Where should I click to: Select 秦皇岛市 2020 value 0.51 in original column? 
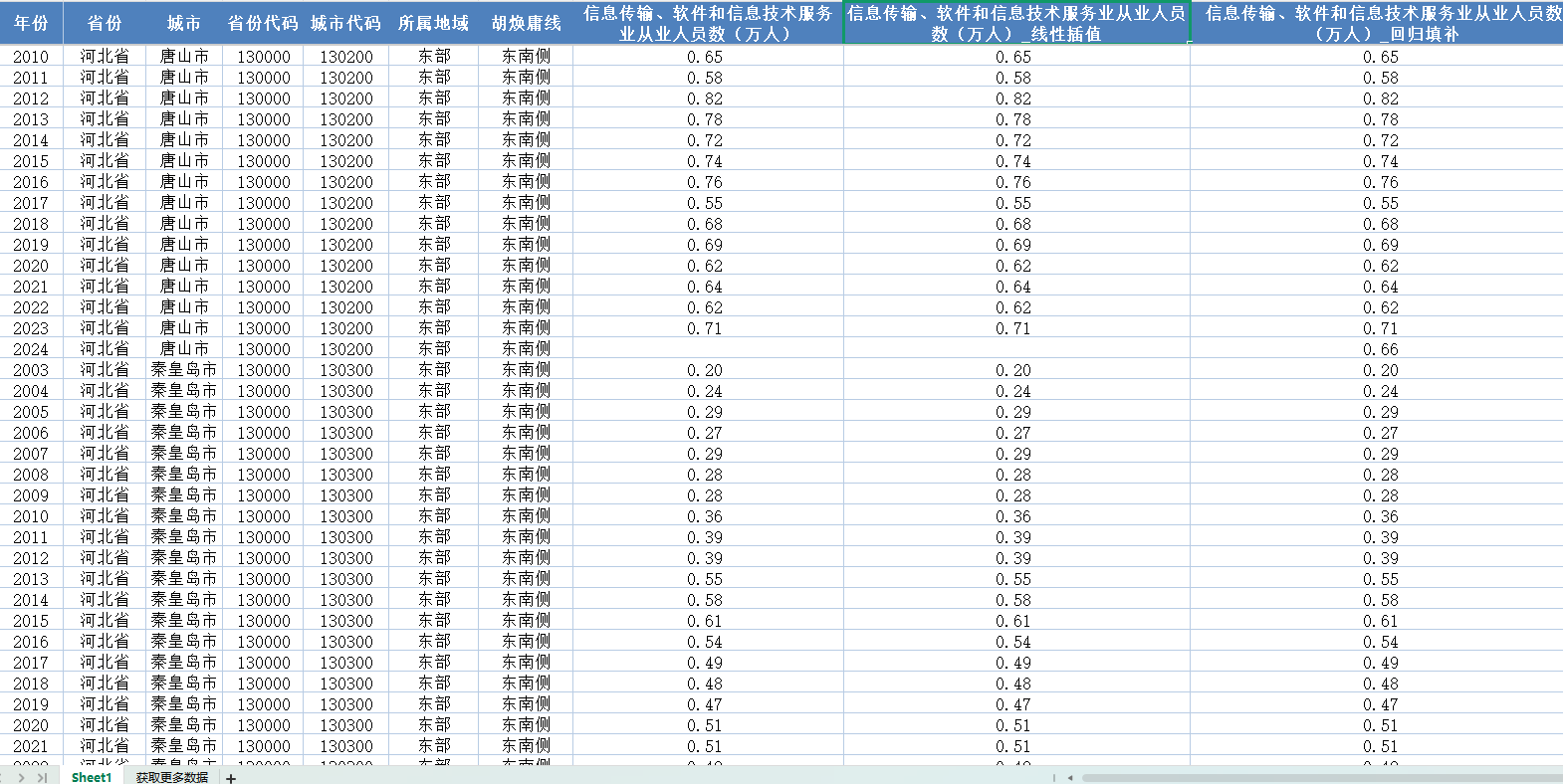coord(705,725)
